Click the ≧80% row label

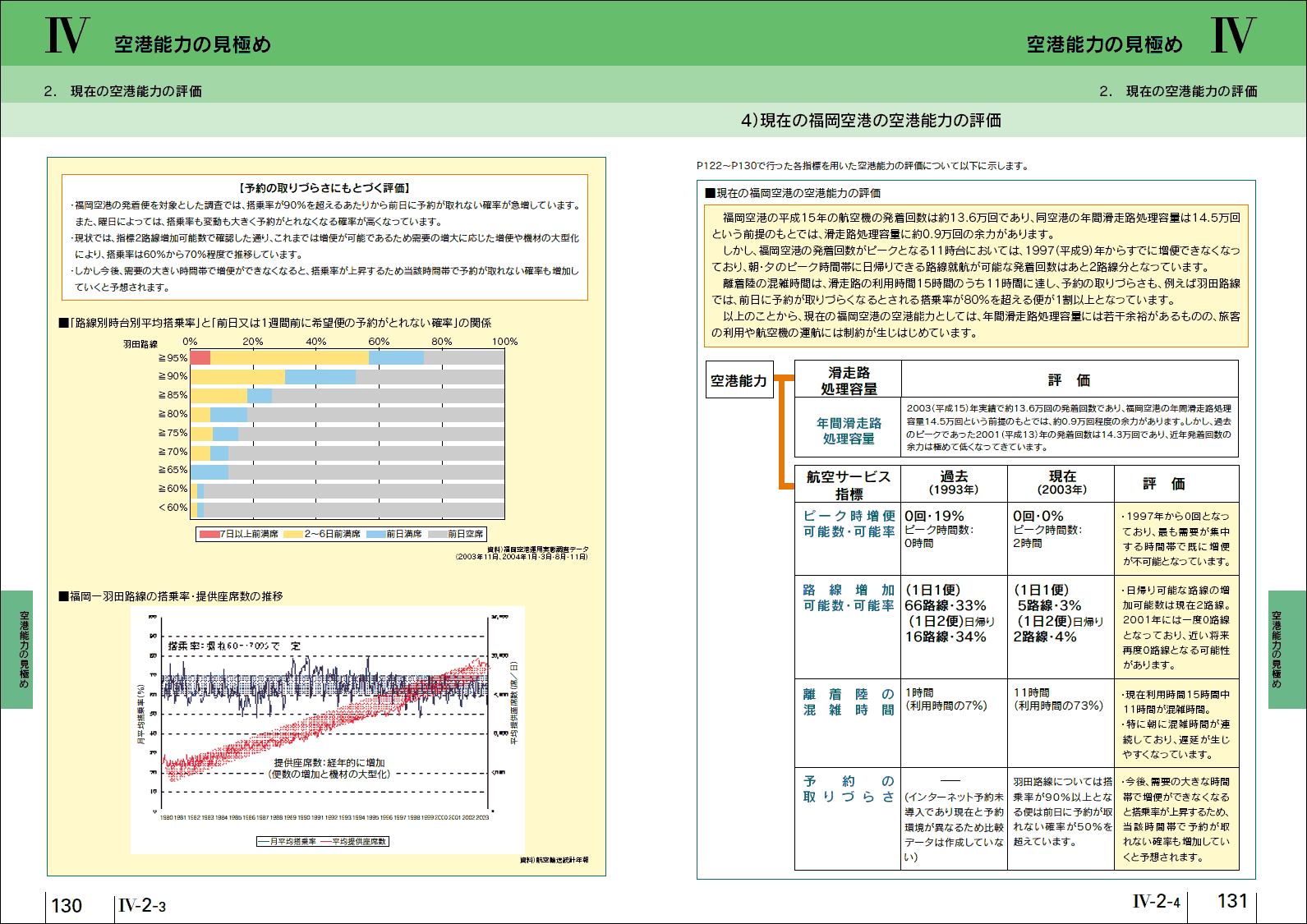173,414
